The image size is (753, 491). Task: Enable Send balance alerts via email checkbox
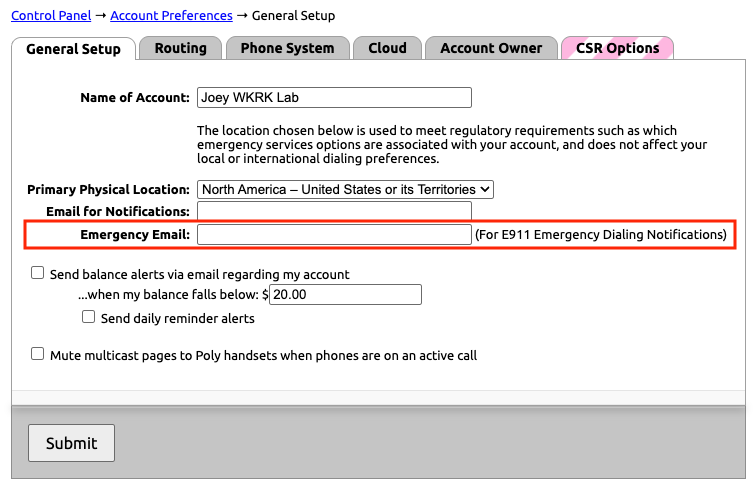click(38, 273)
